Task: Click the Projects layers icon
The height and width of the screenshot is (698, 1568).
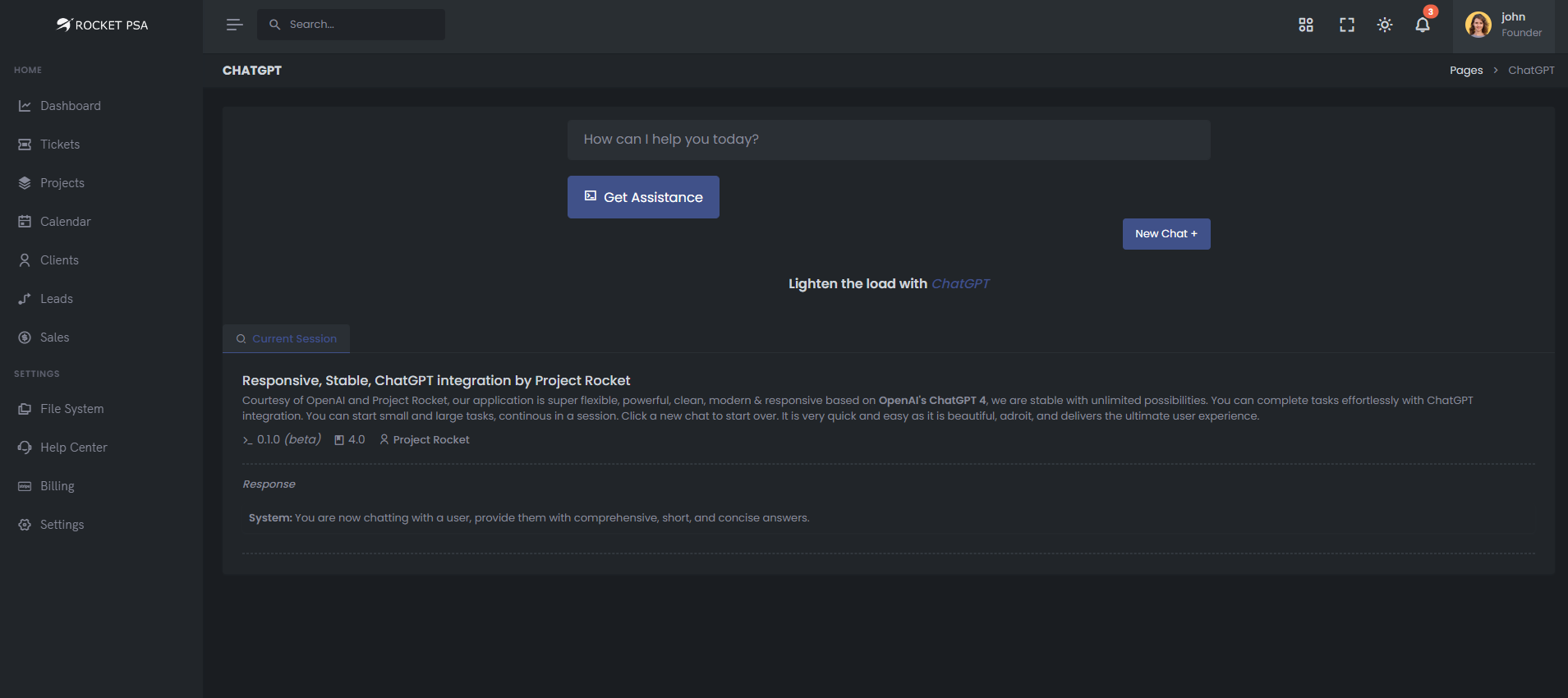Action: click(25, 183)
